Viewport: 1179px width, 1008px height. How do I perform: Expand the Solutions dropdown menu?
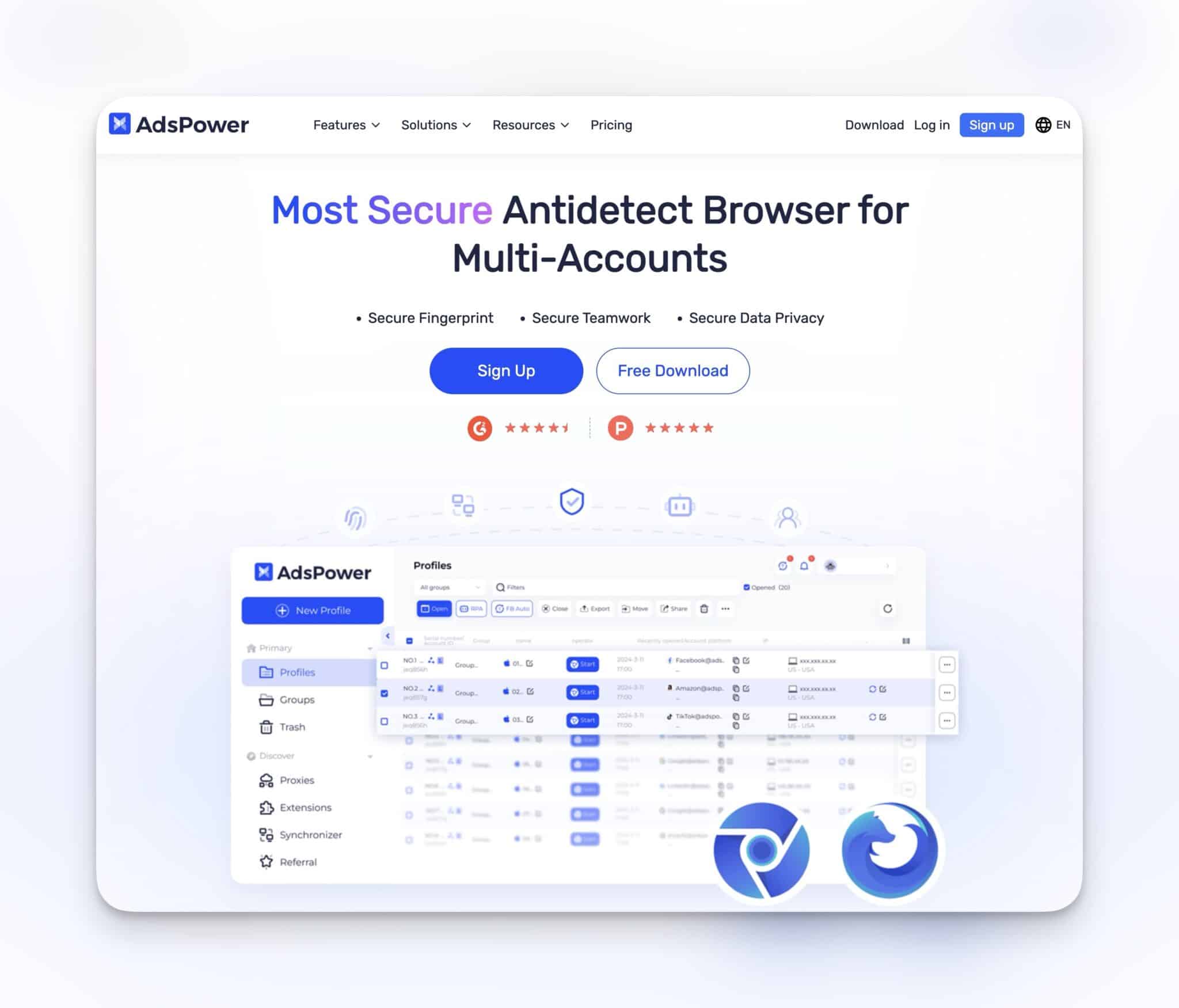click(436, 125)
